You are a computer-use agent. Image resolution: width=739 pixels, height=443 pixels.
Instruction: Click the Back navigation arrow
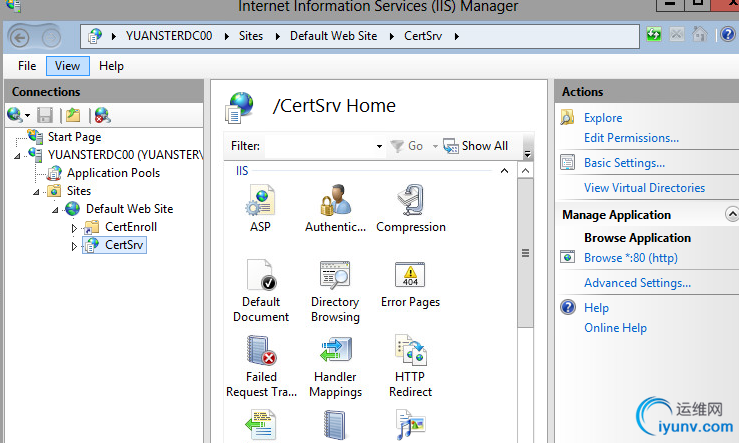pos(19,37)
